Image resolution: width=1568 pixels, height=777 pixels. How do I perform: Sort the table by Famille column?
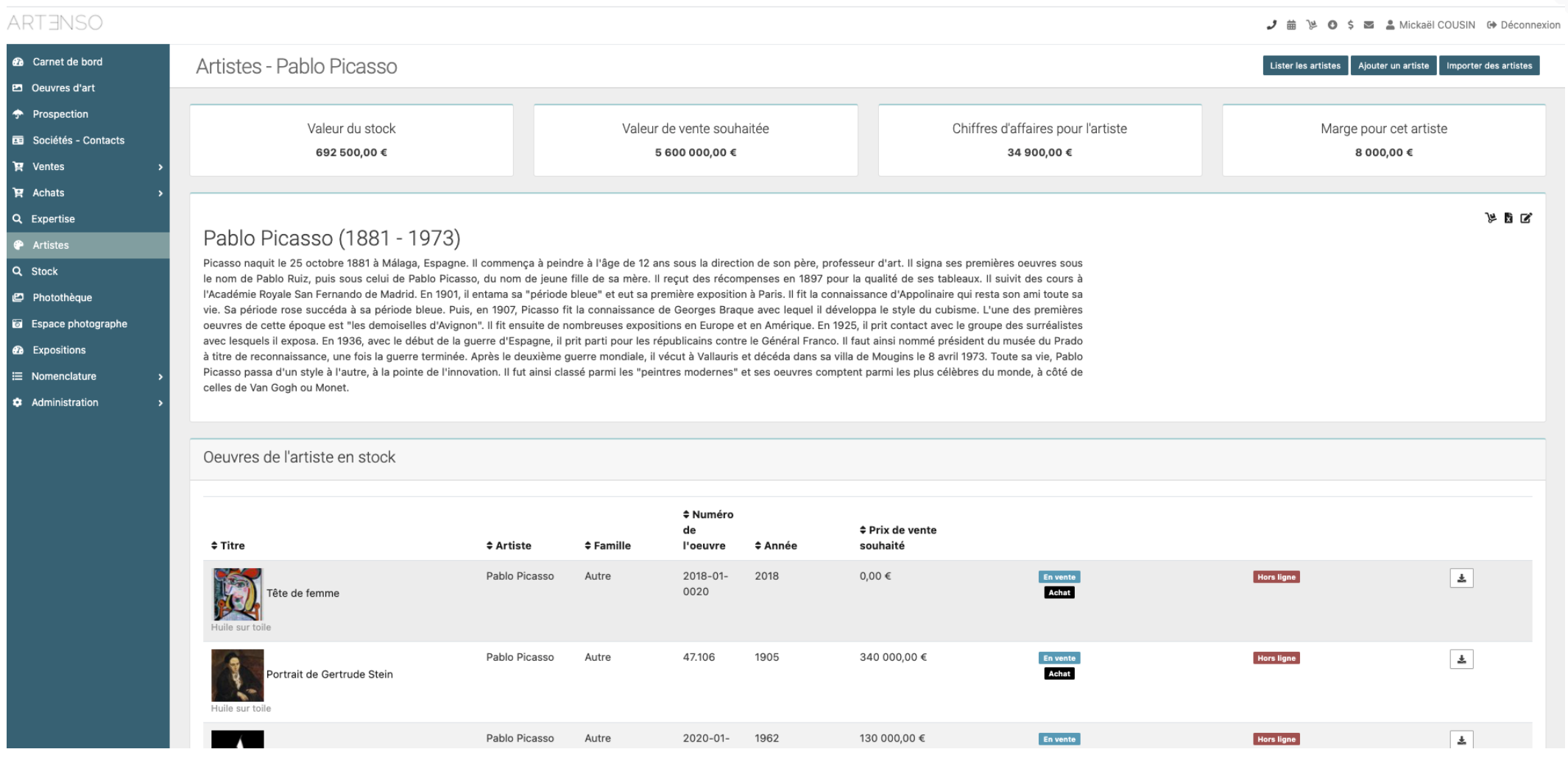607,546
